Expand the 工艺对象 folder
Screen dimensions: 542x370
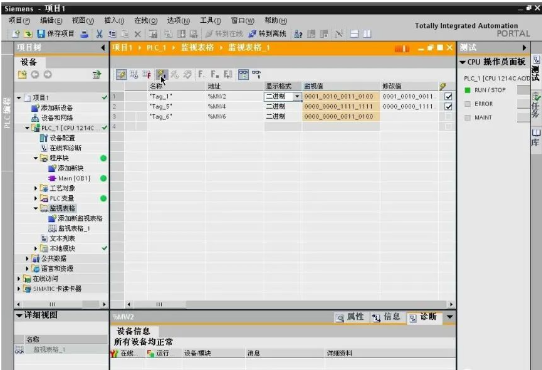pyautogui.click(x=36, y=188)
